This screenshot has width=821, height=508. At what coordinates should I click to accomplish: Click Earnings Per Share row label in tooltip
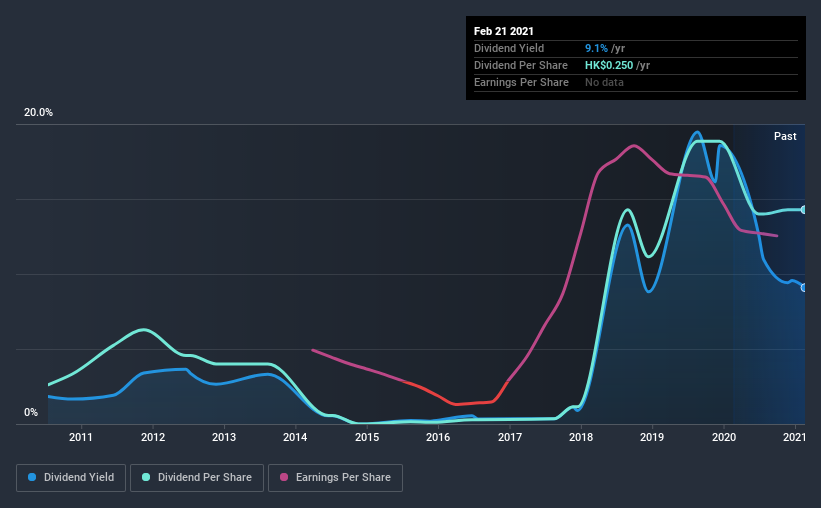point(521,82)
